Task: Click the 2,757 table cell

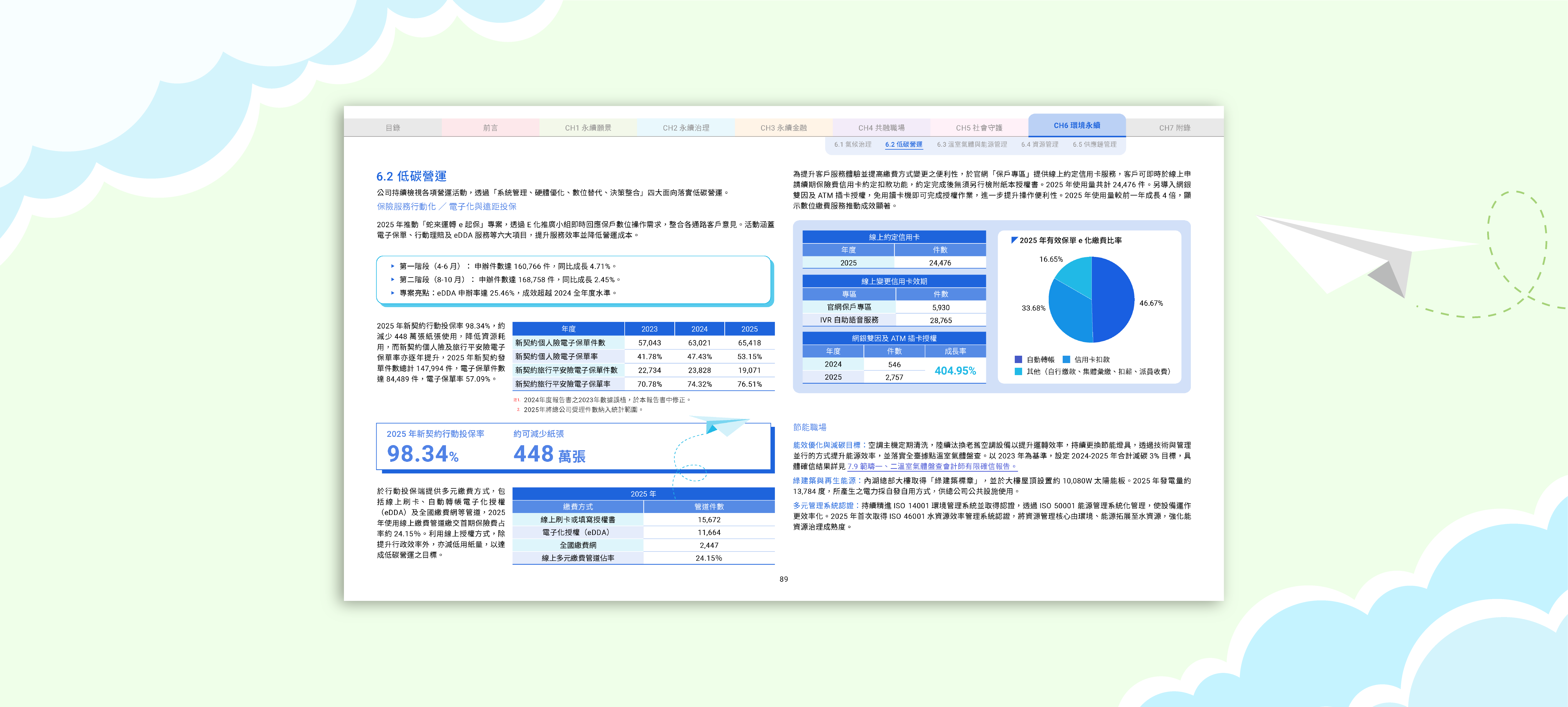Action: [894, 377]
